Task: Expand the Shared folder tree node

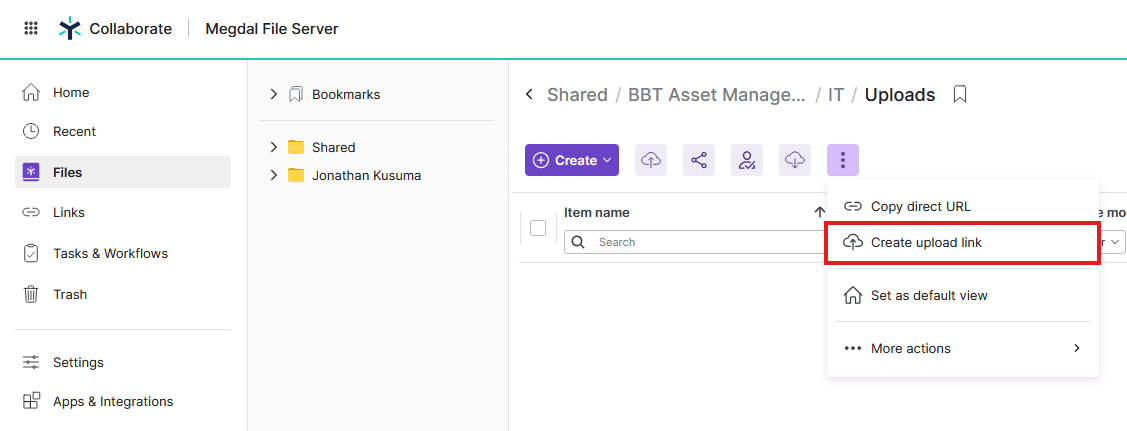Action: click(273, 147)
